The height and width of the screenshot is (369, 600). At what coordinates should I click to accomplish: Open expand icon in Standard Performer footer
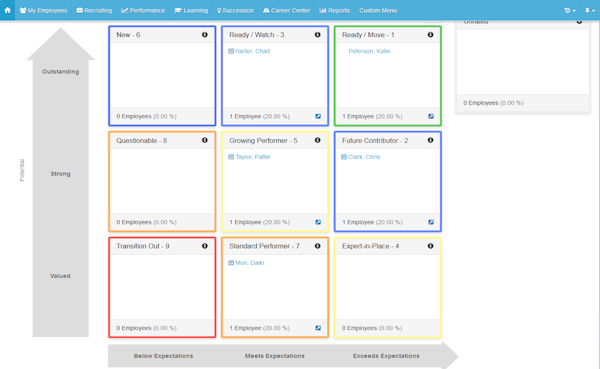coord(318,328)
